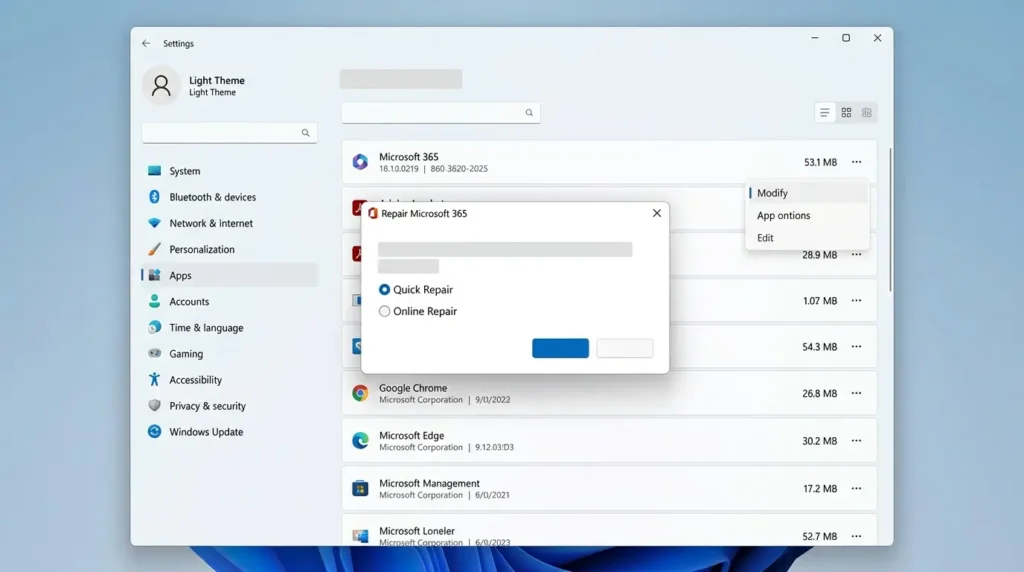The image size is (1024, 572).
Task: Open Privacy & security settings
Action: pos(229,406)
